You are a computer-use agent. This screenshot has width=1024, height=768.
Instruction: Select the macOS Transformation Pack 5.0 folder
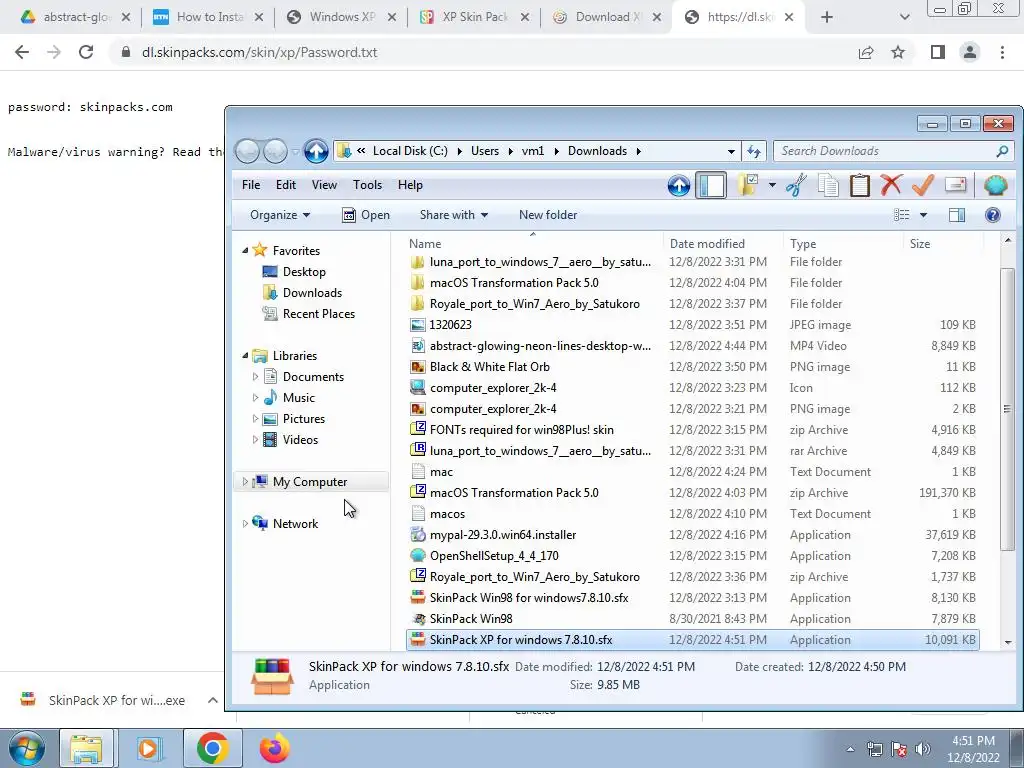tap(514, 283)
